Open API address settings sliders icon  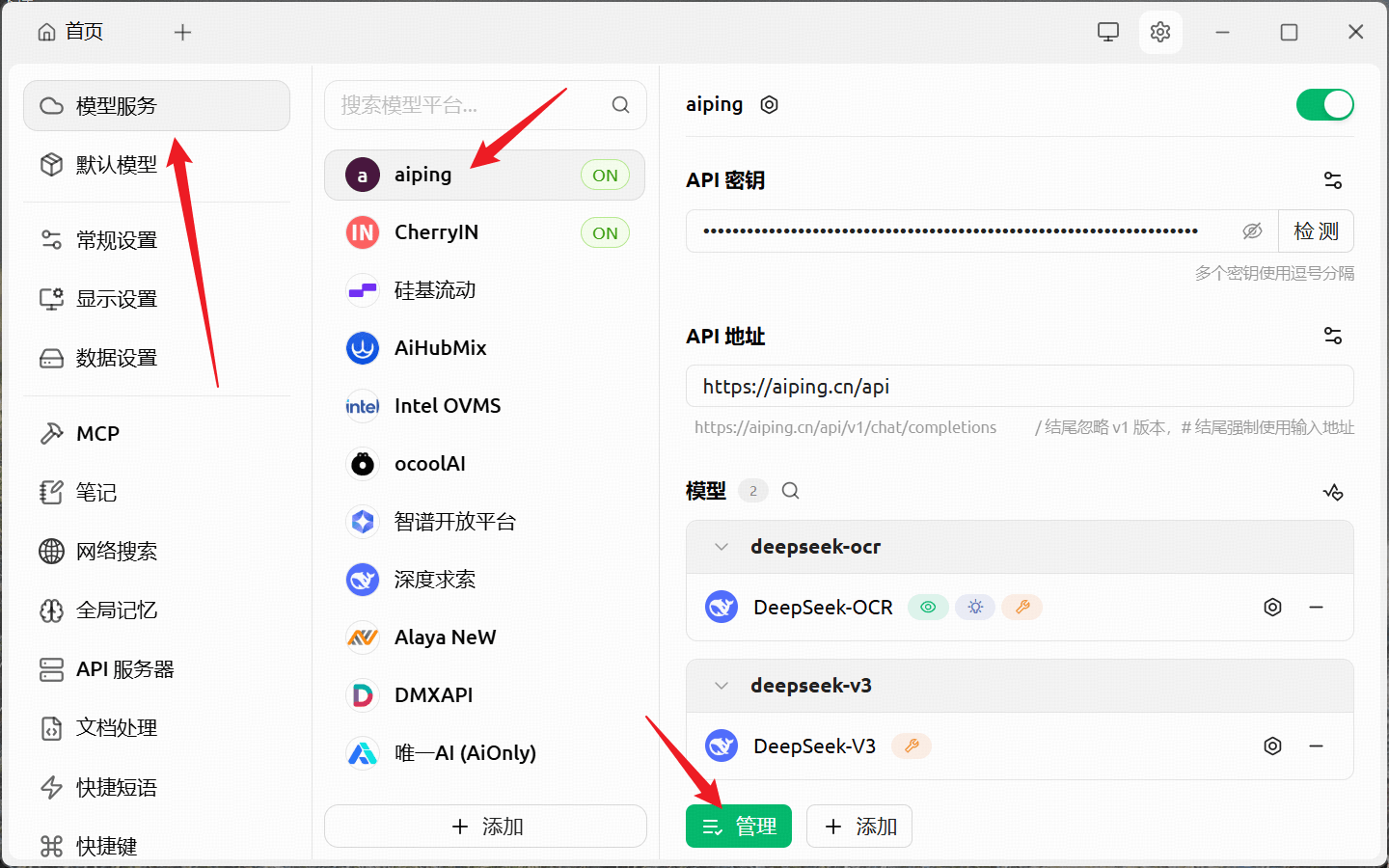click(x=1332, y=336)
